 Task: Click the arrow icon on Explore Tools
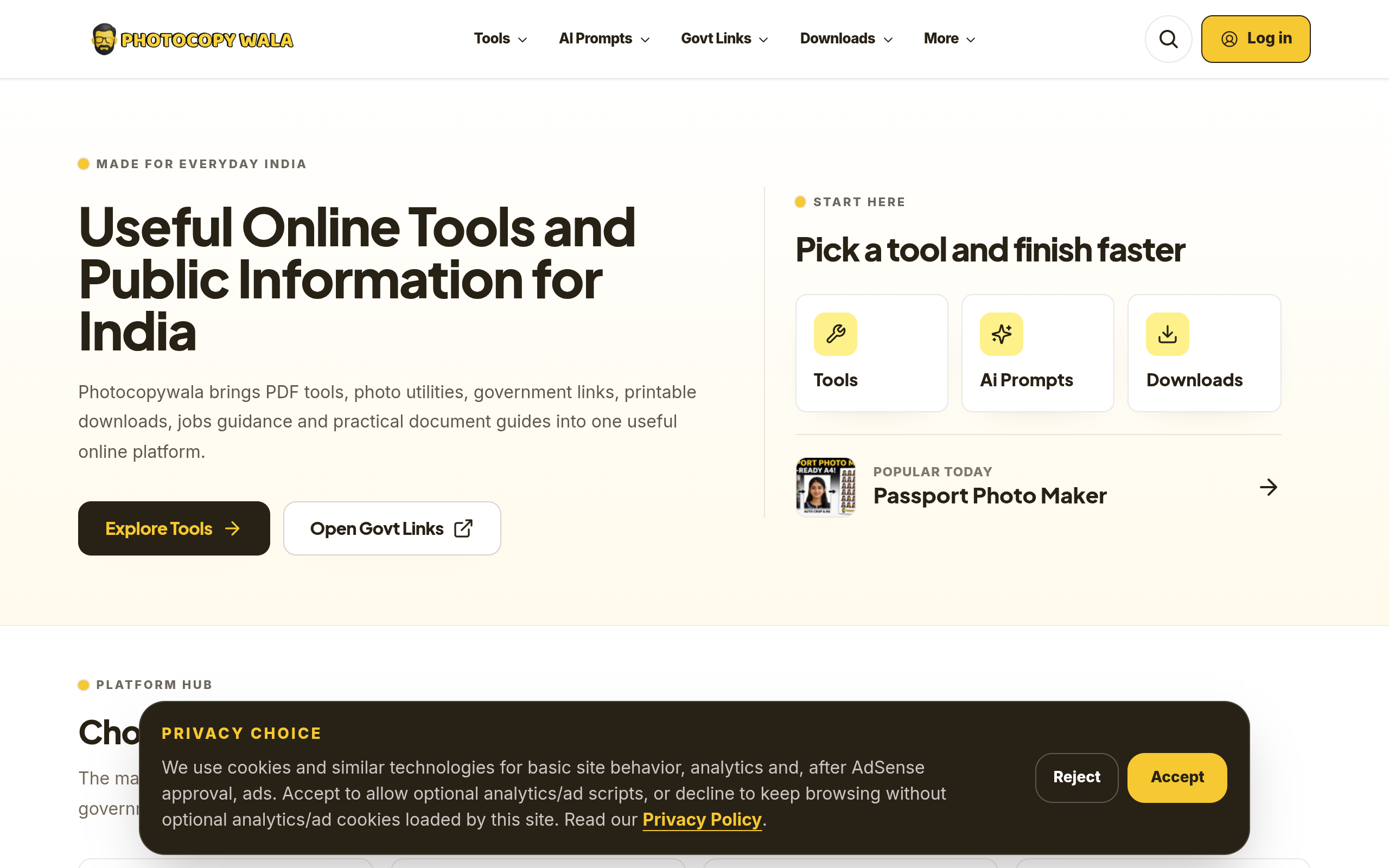coord(232,528)
